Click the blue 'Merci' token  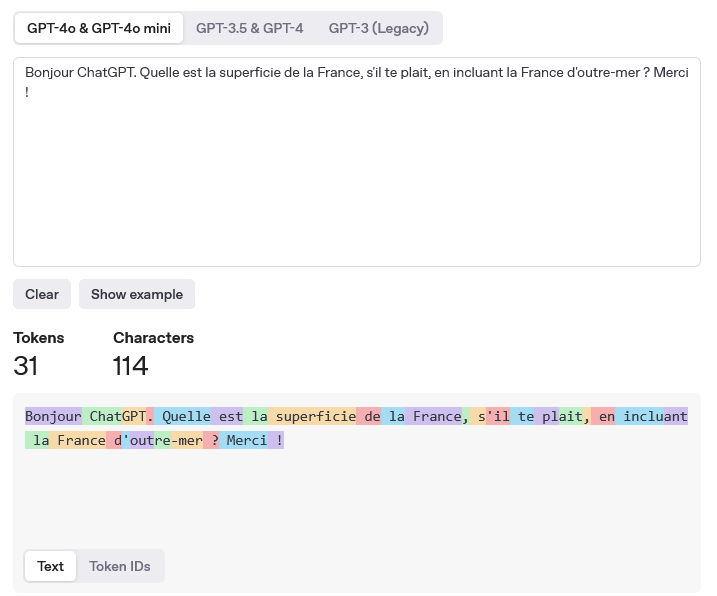click(x=243, y=440)
